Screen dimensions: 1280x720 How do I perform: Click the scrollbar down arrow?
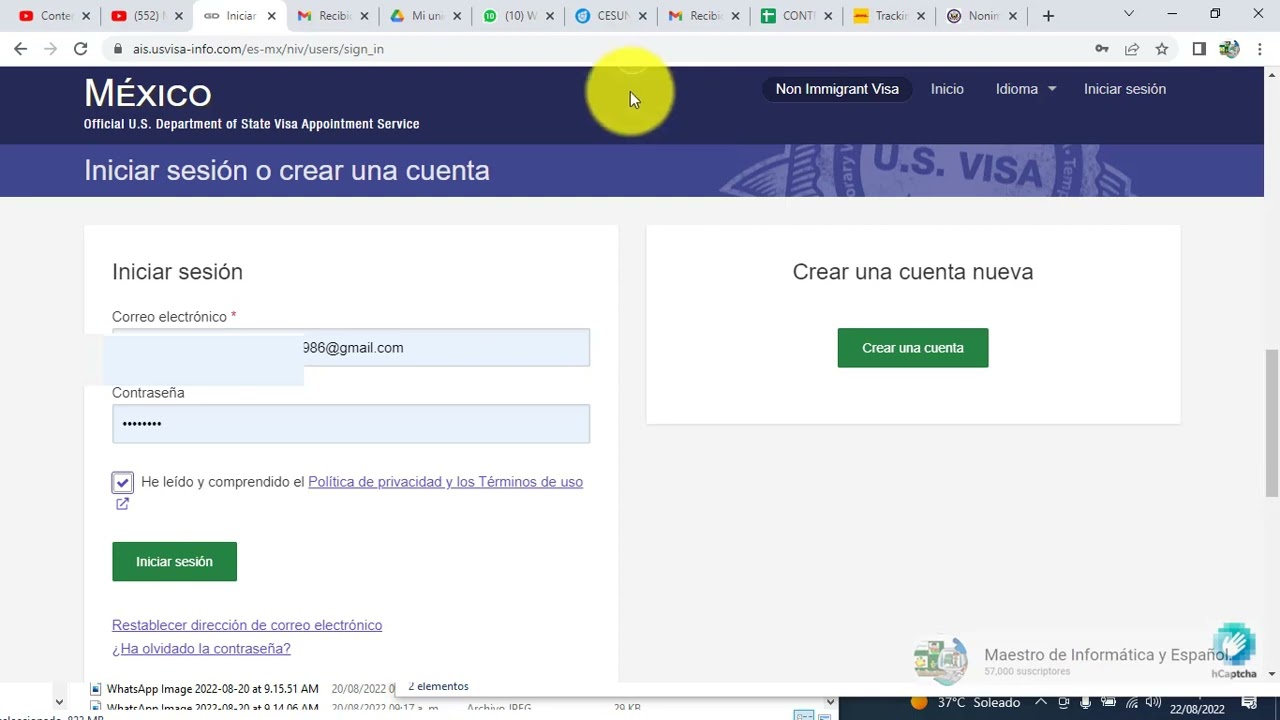[x=1272, y=674]
